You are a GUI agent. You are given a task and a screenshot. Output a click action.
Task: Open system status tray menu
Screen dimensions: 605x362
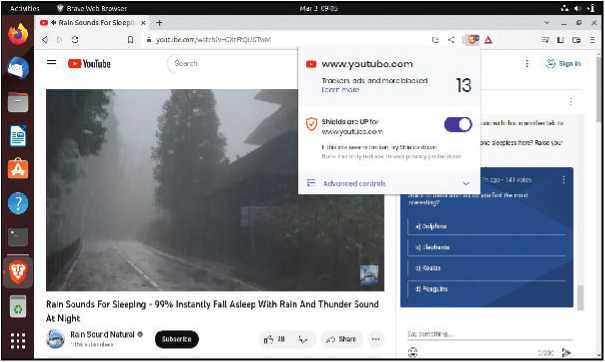click(x=578, y=8)
